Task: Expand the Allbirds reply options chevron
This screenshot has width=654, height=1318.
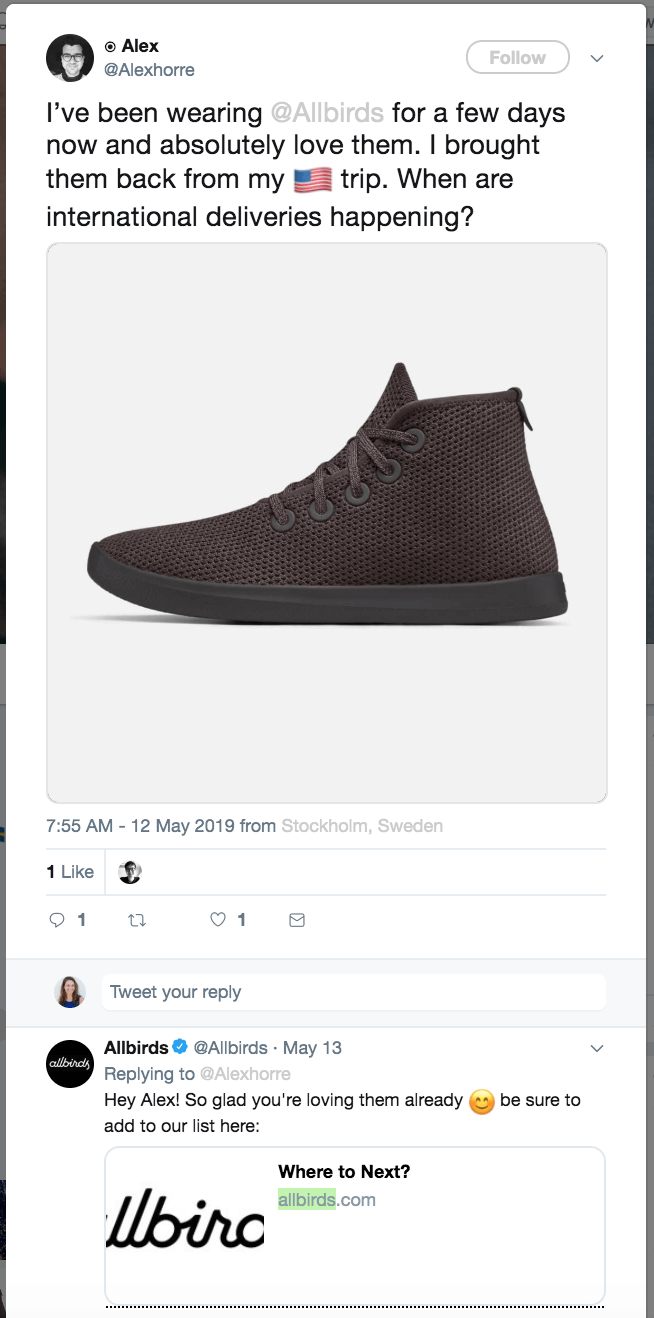Action: point(597,1048)
